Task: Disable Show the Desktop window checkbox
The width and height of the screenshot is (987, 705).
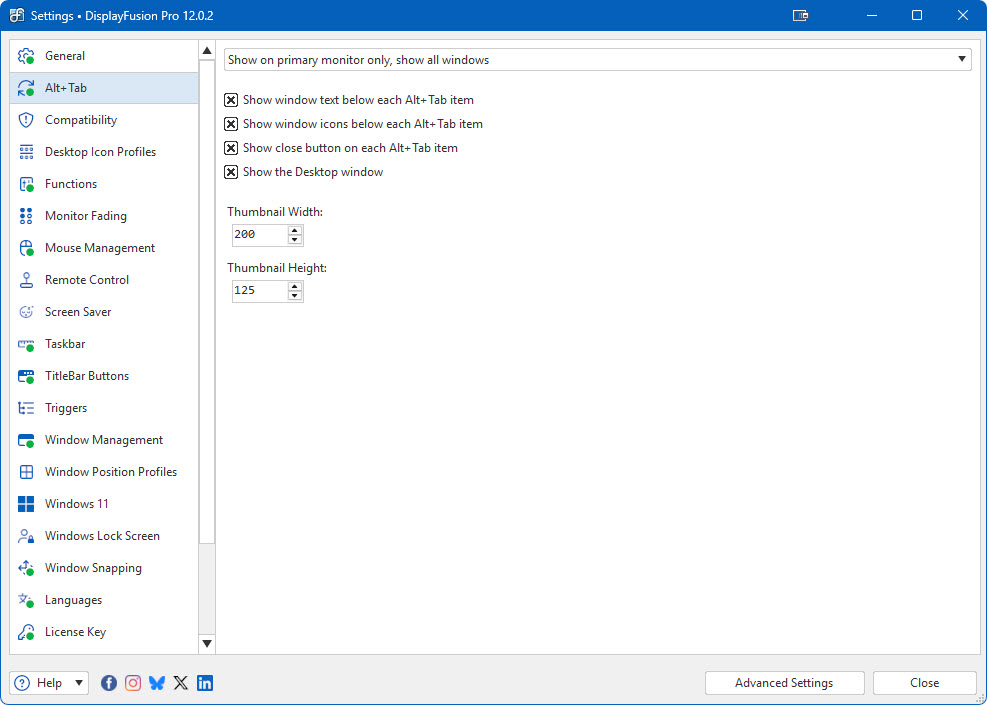Action: point(231,172)
